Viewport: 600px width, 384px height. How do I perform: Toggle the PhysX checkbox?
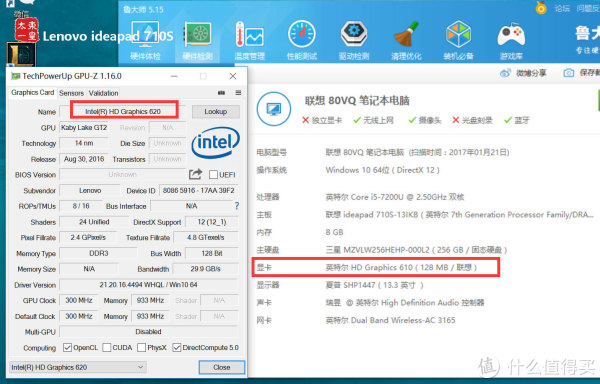coord(142,347)
